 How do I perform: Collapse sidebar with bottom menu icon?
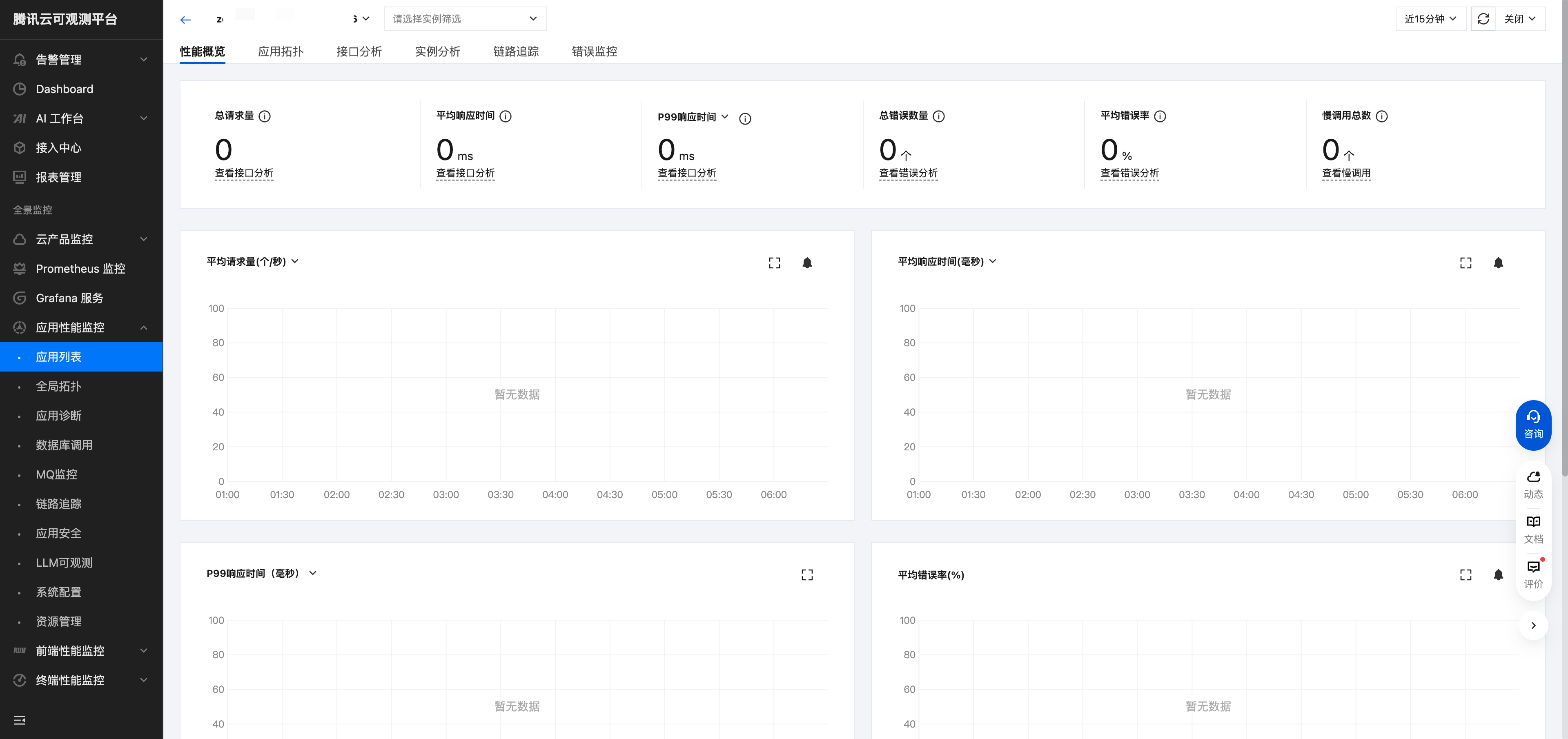(20, 720)
